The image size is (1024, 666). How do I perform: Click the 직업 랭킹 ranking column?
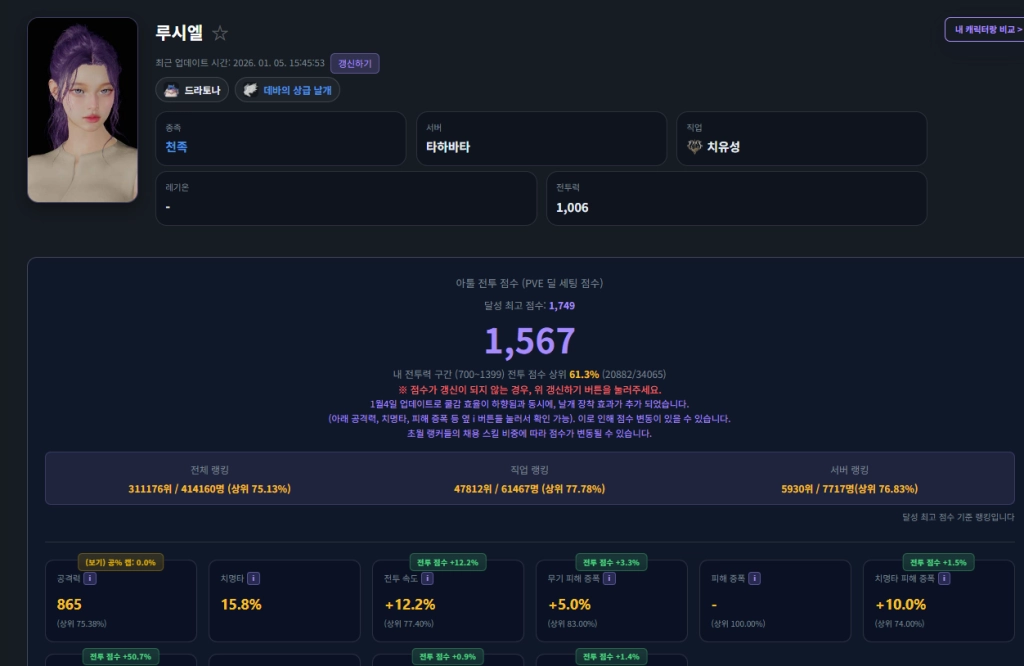529,479
